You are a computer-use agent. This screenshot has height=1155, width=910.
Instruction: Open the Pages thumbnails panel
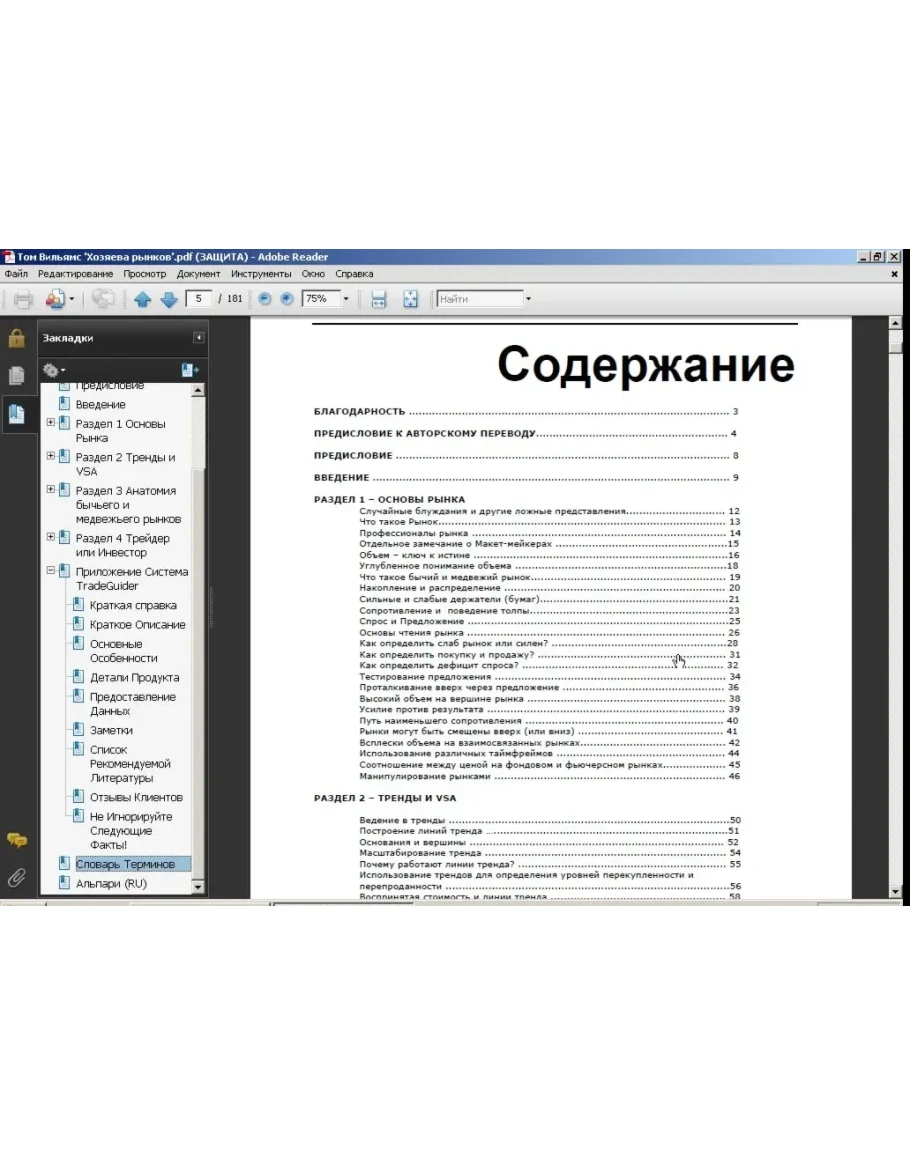tap(17, 376)
